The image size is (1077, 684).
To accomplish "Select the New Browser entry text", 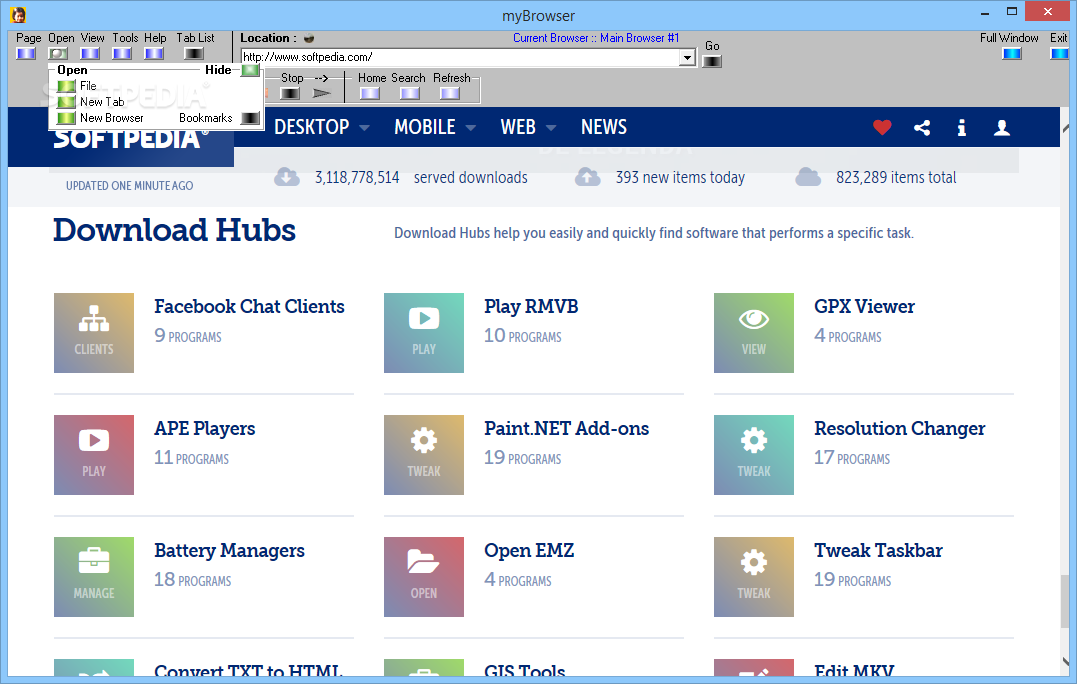I will pyautogui.click(x=111, y=118).
